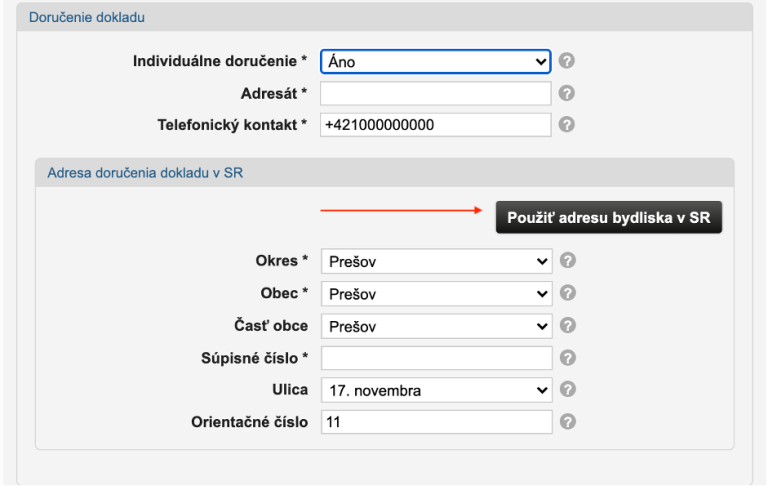768x486 pixels.
Task: Click the Okres * label
Action: pyautogui.click(x=282, y=261)
